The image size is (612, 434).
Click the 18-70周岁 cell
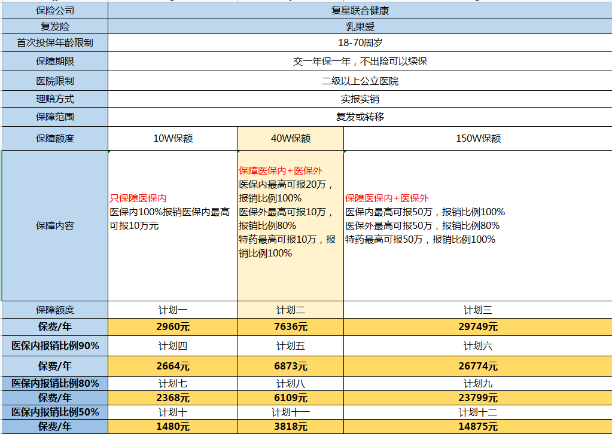pos(360,43)
